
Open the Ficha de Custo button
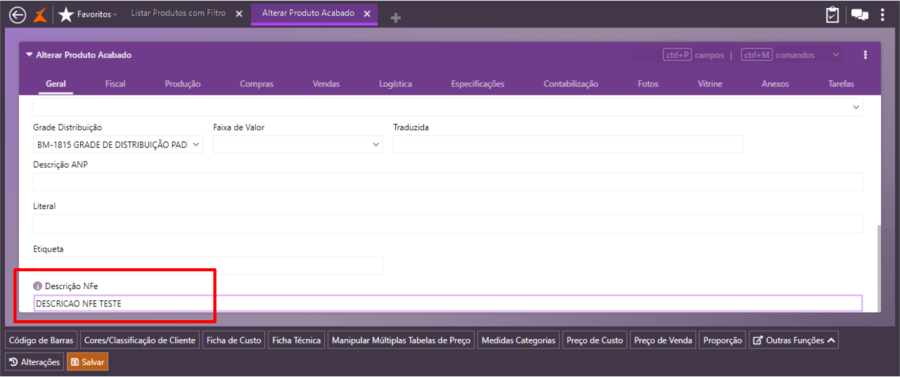234,340
